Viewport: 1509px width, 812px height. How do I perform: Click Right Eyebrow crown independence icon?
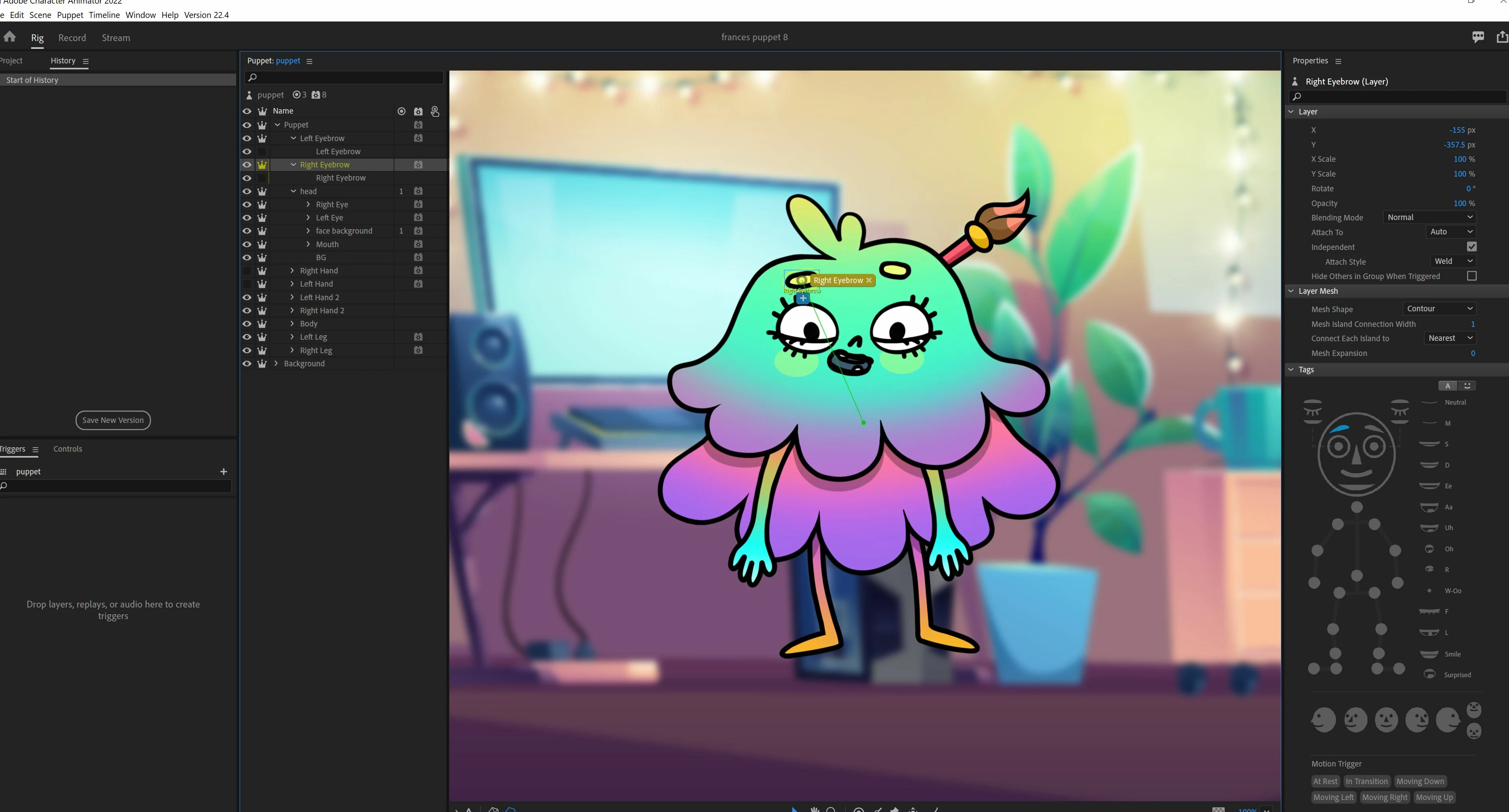[x=262, y=165]
